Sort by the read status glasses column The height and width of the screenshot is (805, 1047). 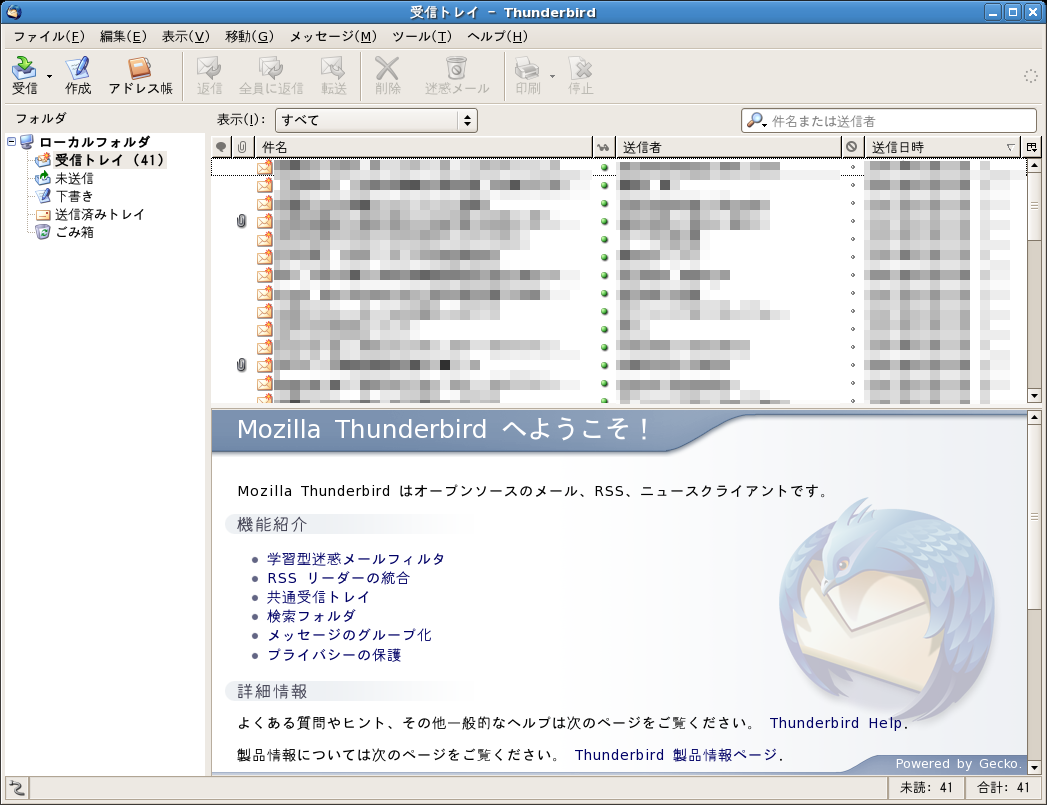pos(604,147)
